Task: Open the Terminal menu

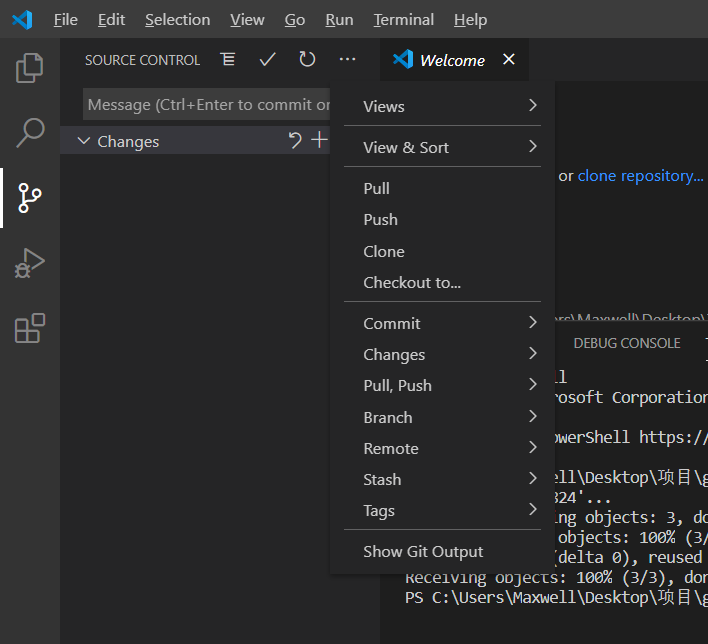Action: pos(404,20)
